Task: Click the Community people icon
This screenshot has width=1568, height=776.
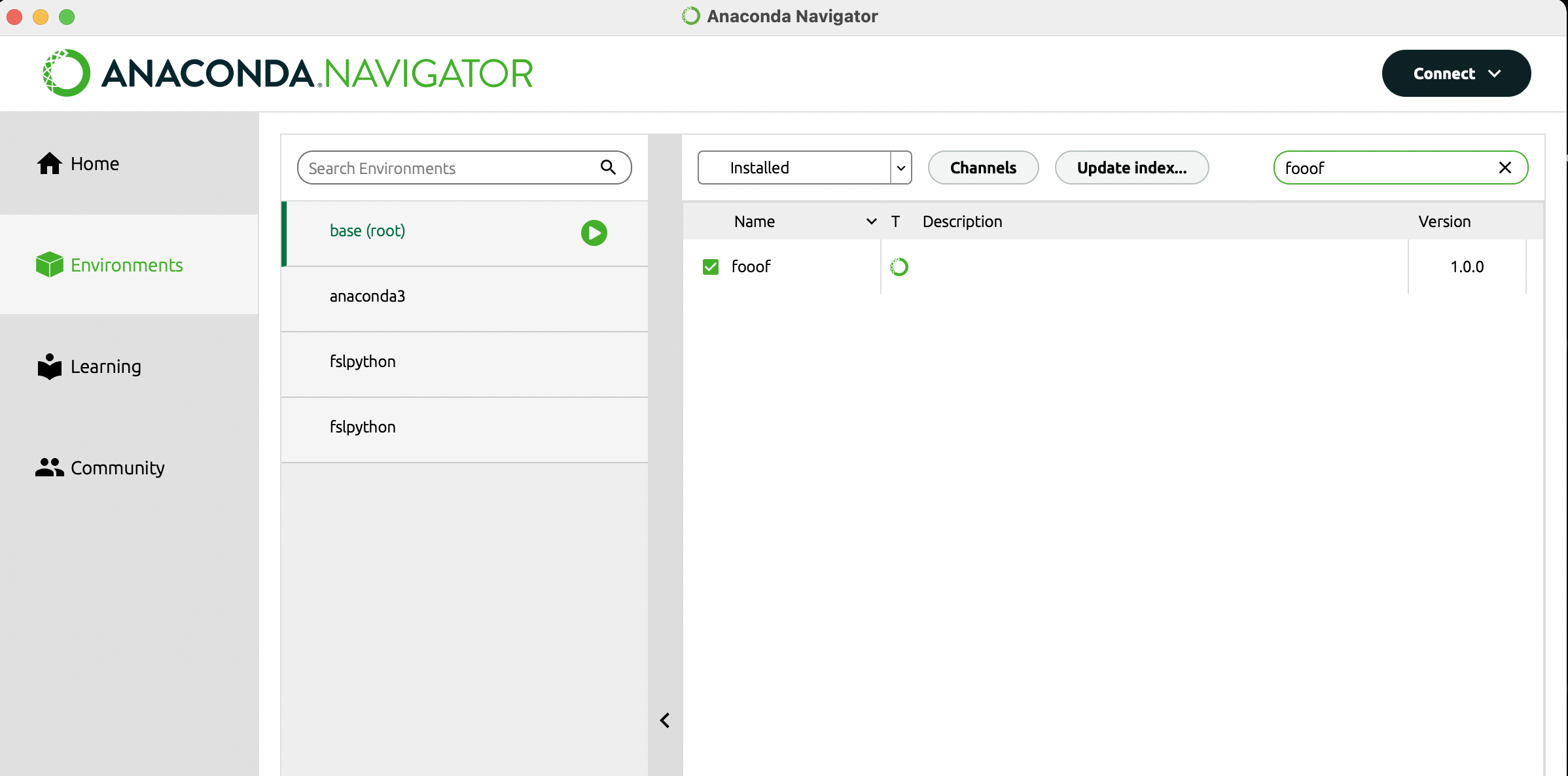Action: coord(49,467)
